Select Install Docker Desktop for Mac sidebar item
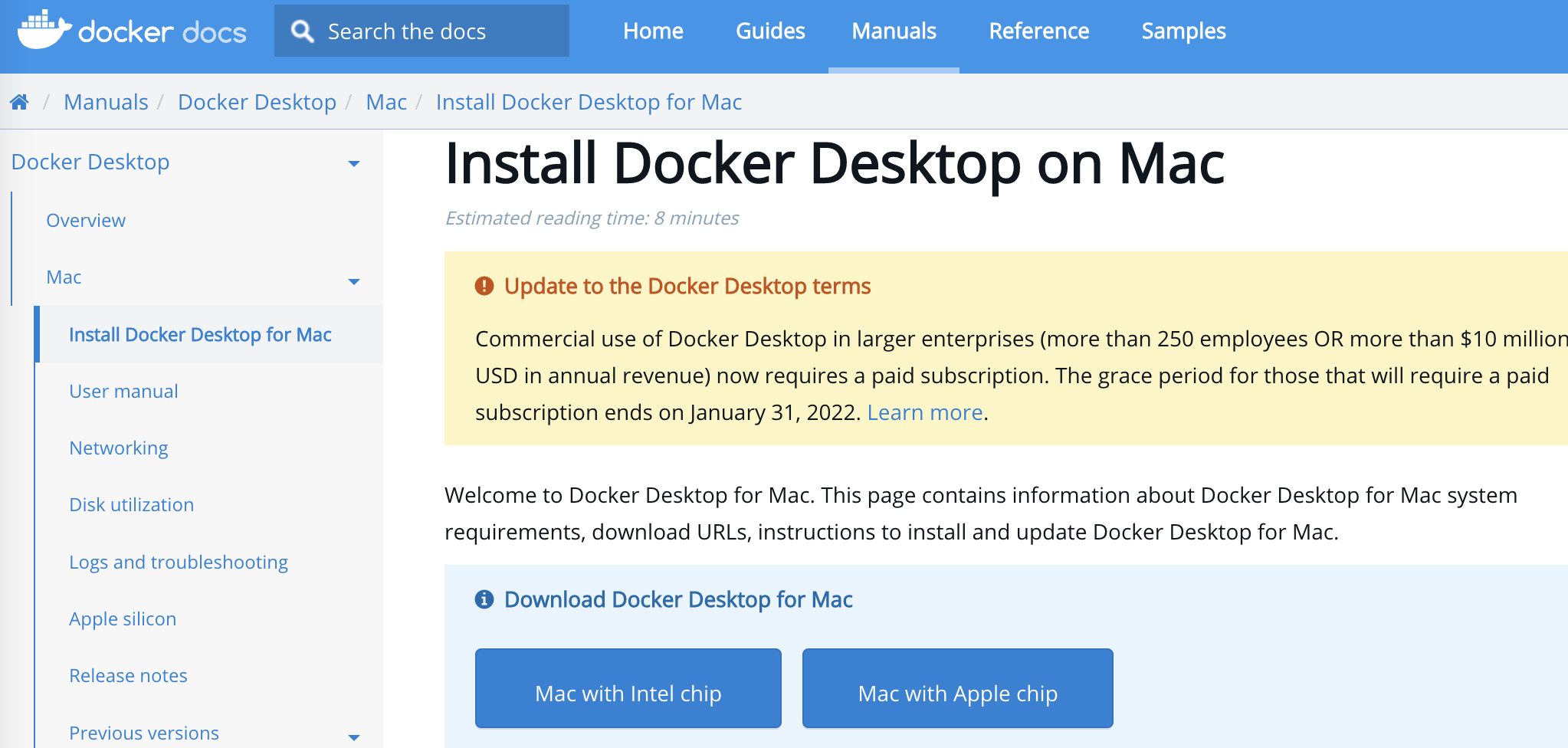The height and width of the screenshot is (748, 1568). 200,334
